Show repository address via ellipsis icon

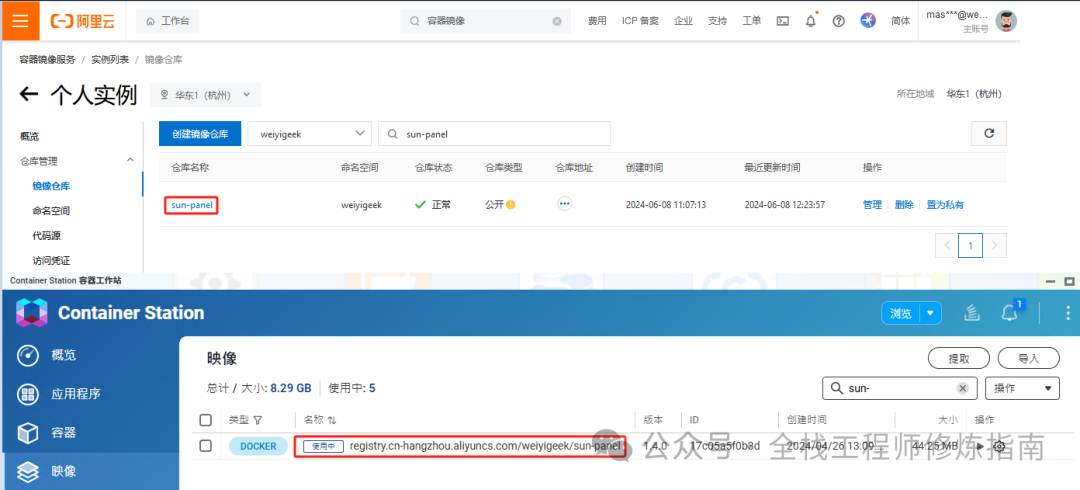565,204
